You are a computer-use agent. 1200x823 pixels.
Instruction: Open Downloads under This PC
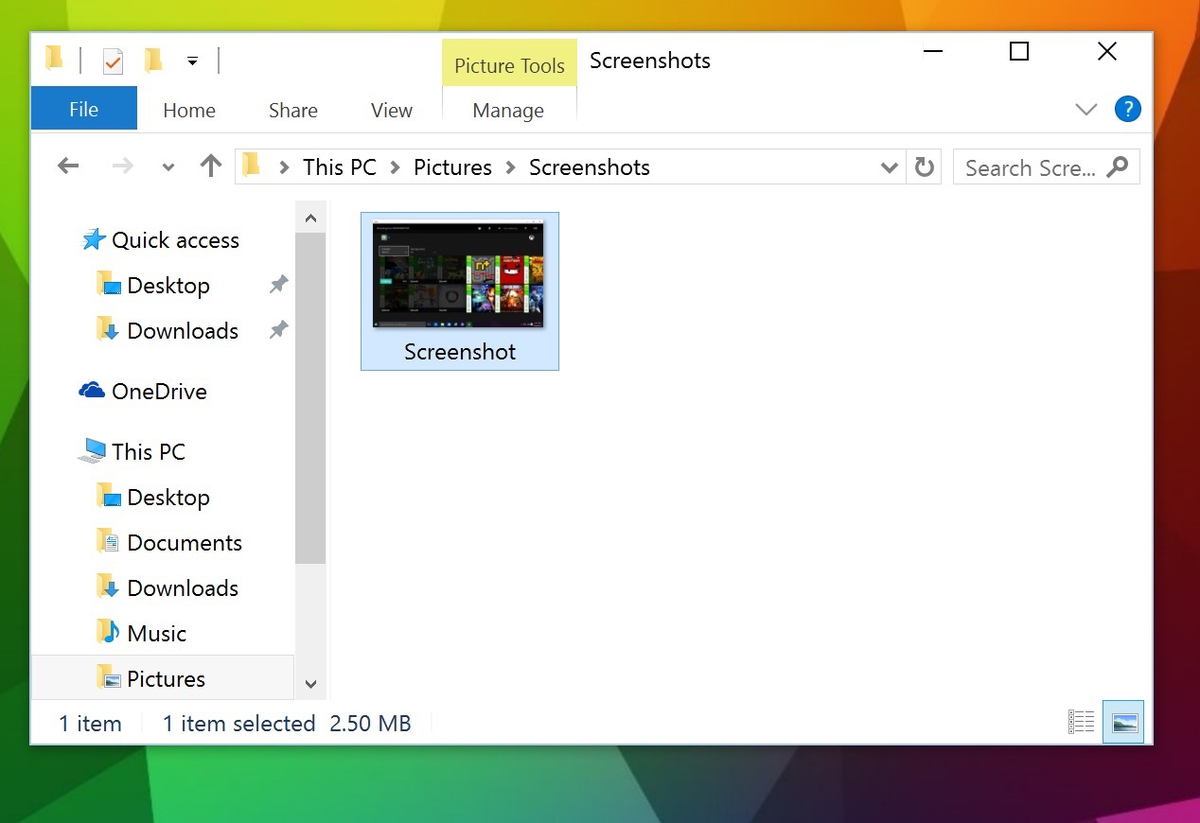pyautogui.click(x=167, y=588)
